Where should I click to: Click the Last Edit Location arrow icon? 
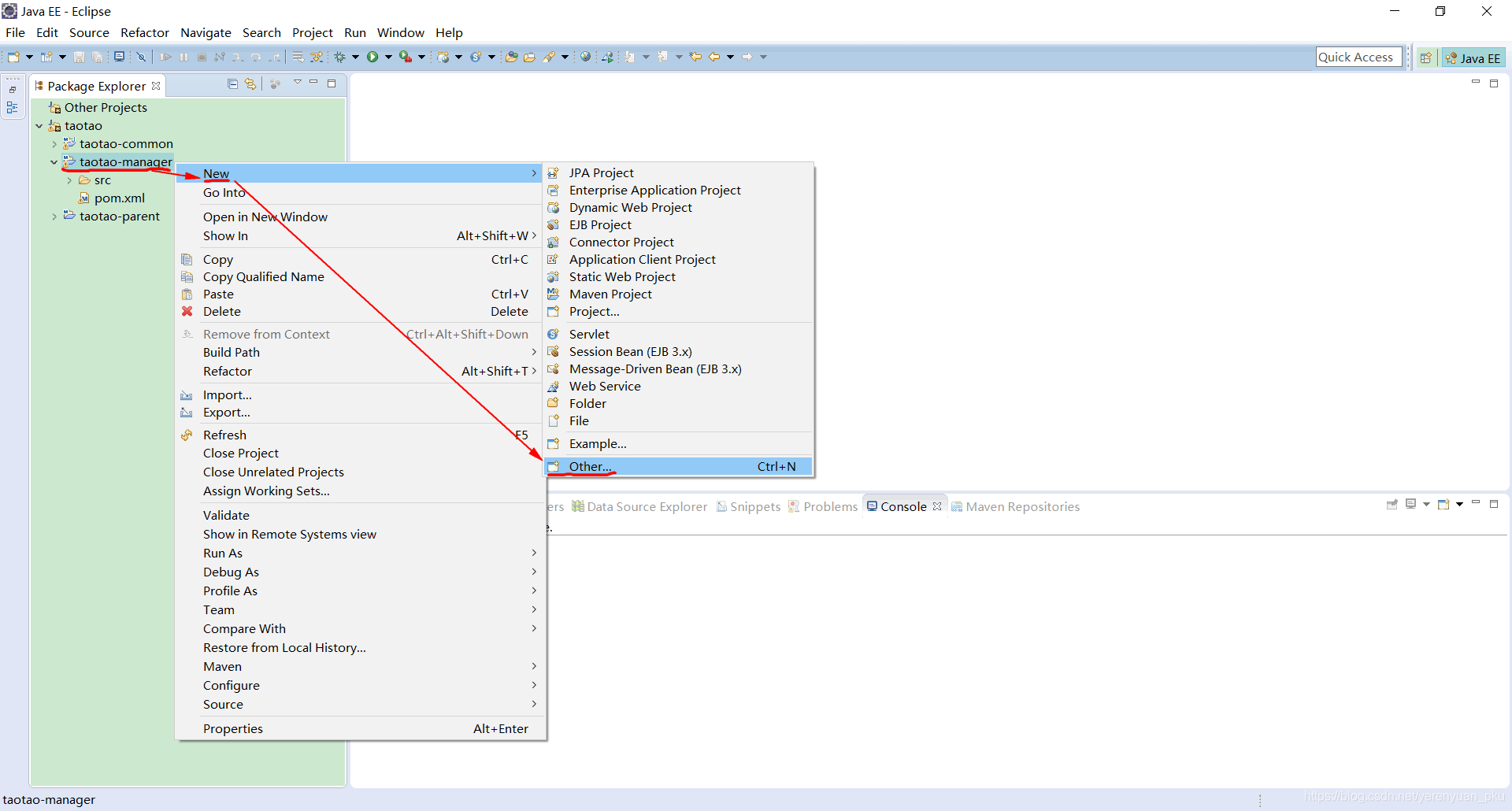coord(695,57)
